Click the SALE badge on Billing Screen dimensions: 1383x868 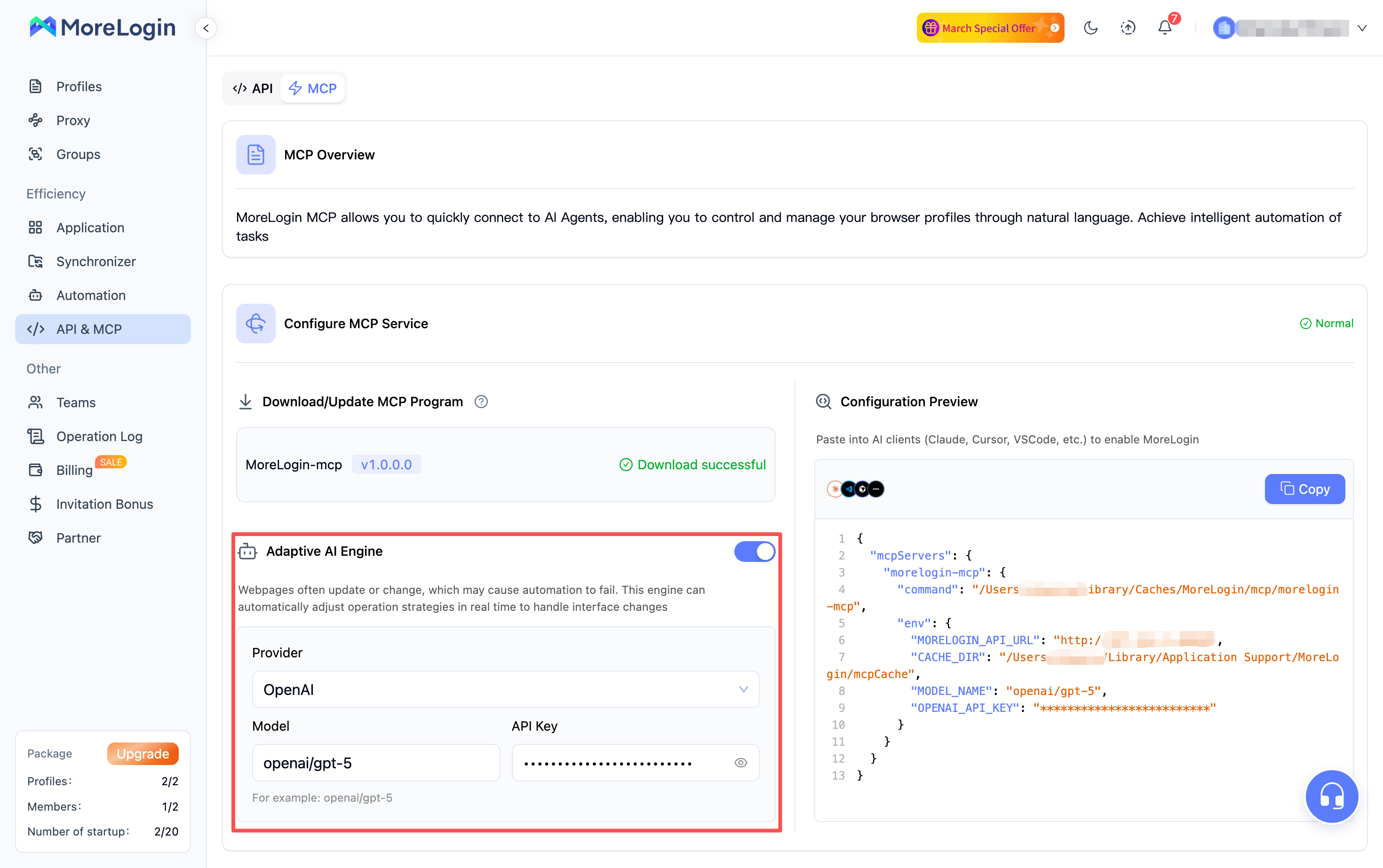click(x=111, y=462)
